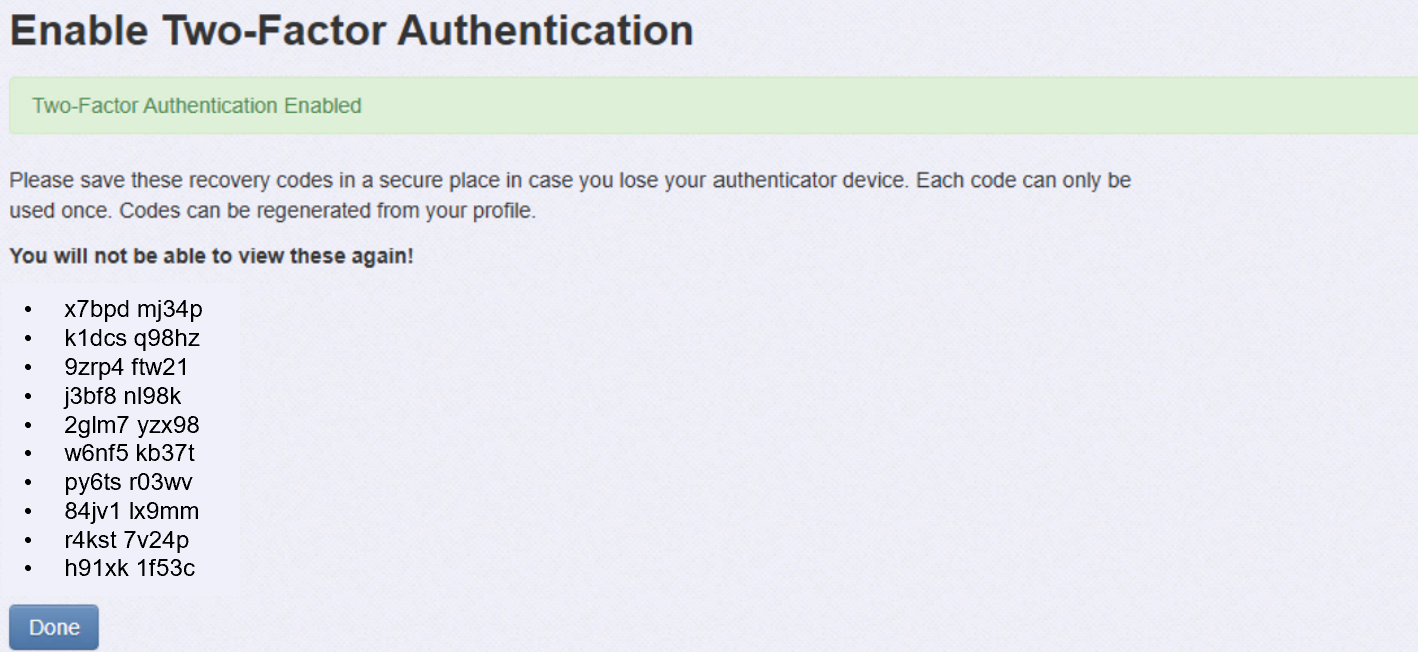Click the bullet beside code 2glm7 yzx98

(28, 426)
